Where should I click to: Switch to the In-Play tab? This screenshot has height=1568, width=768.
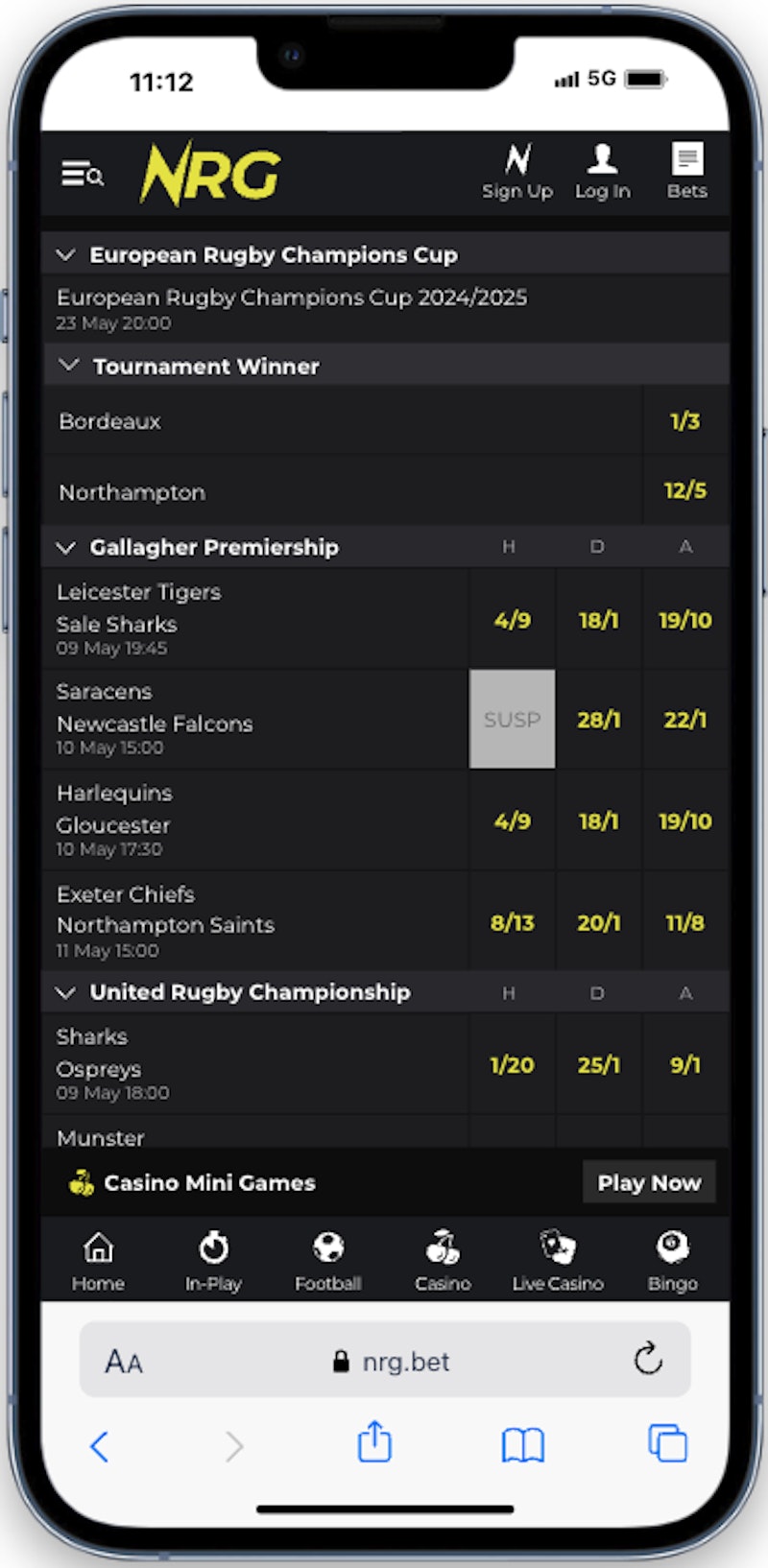point(213,1261)
